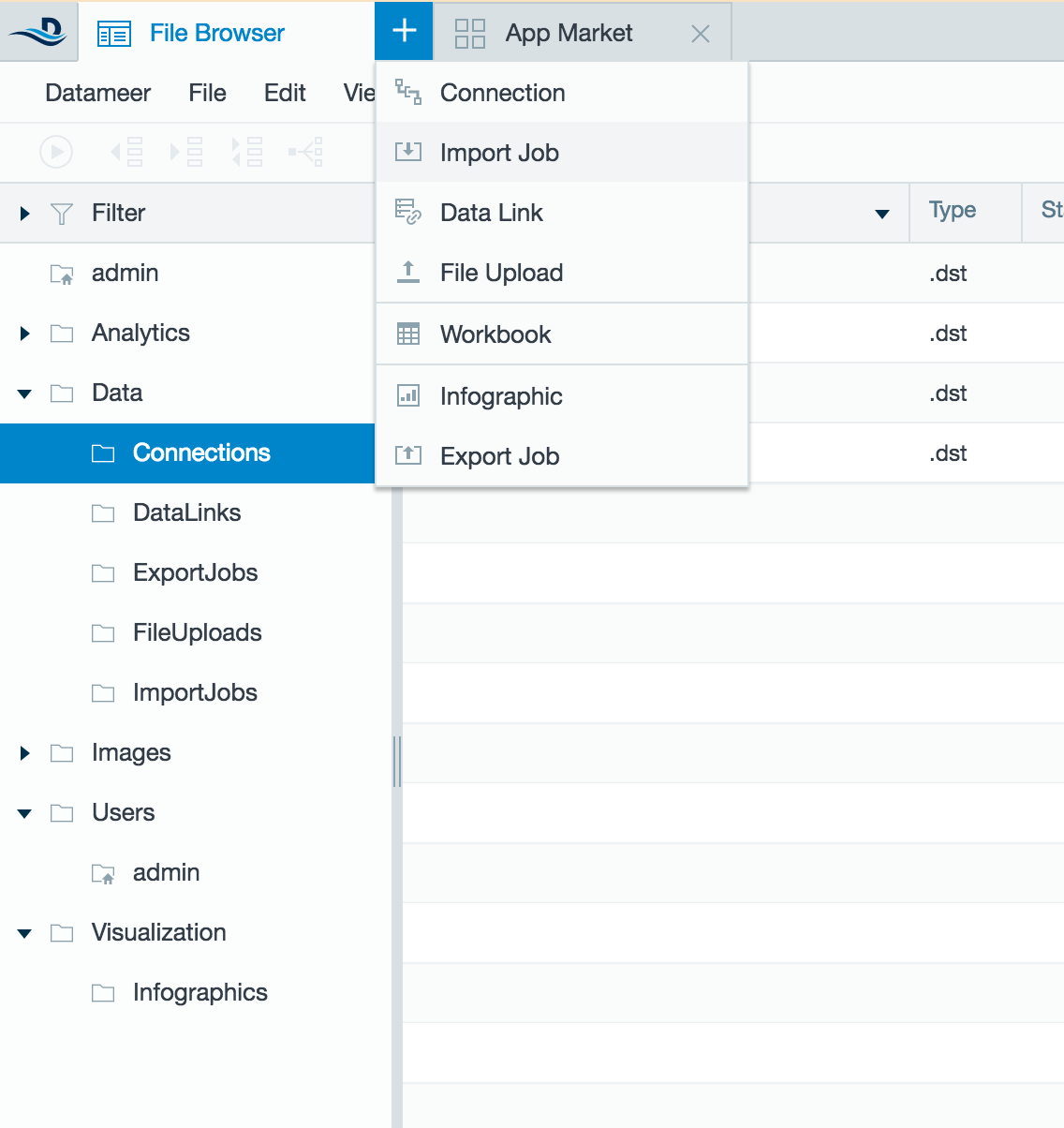
Task: Select the Visualization folder
Action: pyautogui.click(x=158, y=932)
